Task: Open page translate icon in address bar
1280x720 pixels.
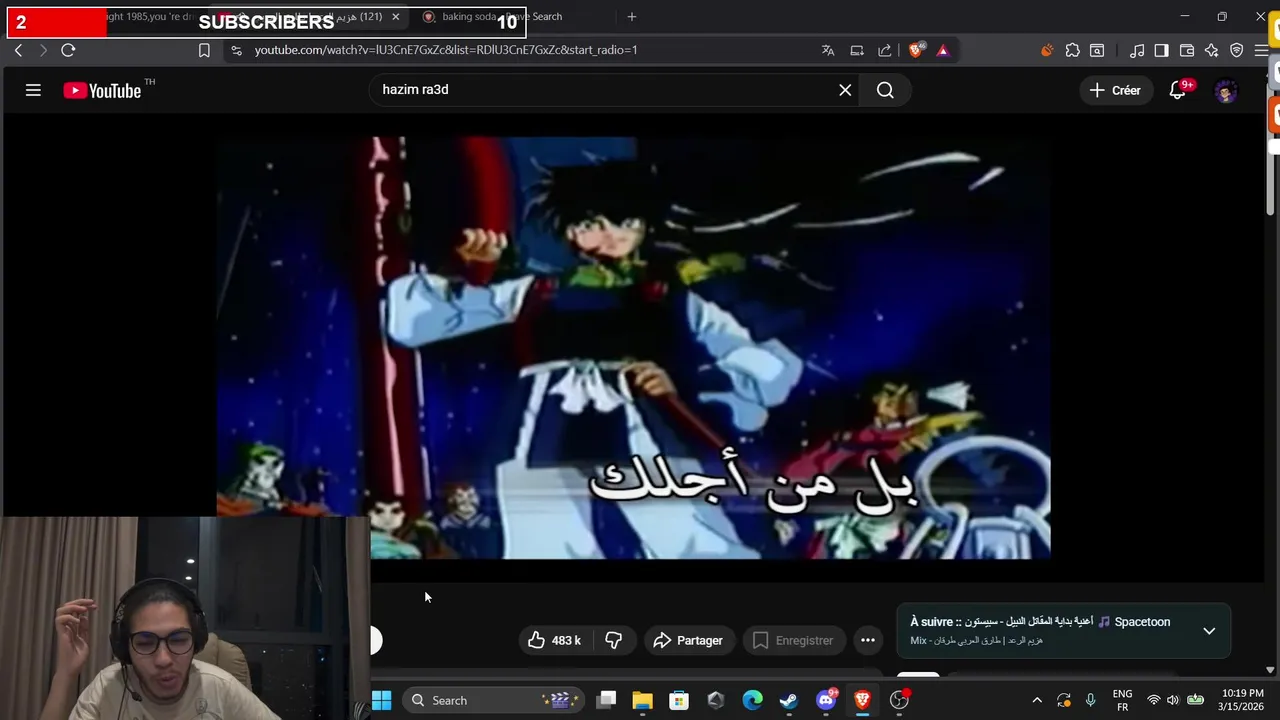Action: pos(828,50)
